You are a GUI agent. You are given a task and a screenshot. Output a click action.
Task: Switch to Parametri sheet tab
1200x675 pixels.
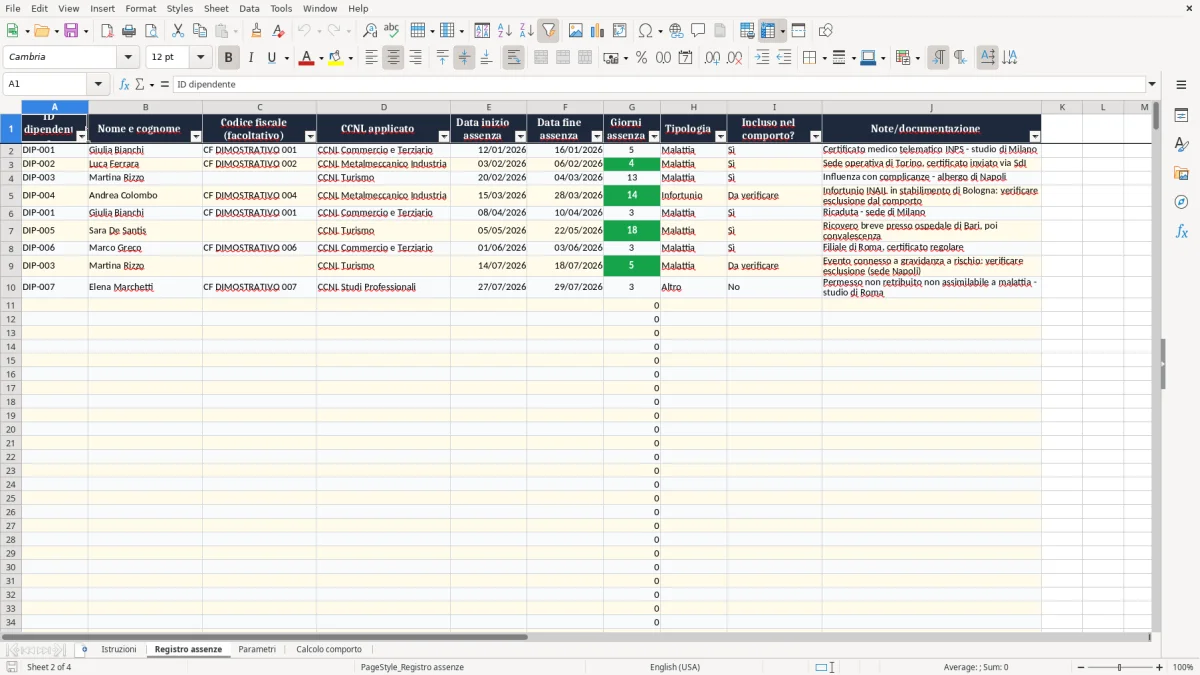pyautogui.click(x=257, y=649)
